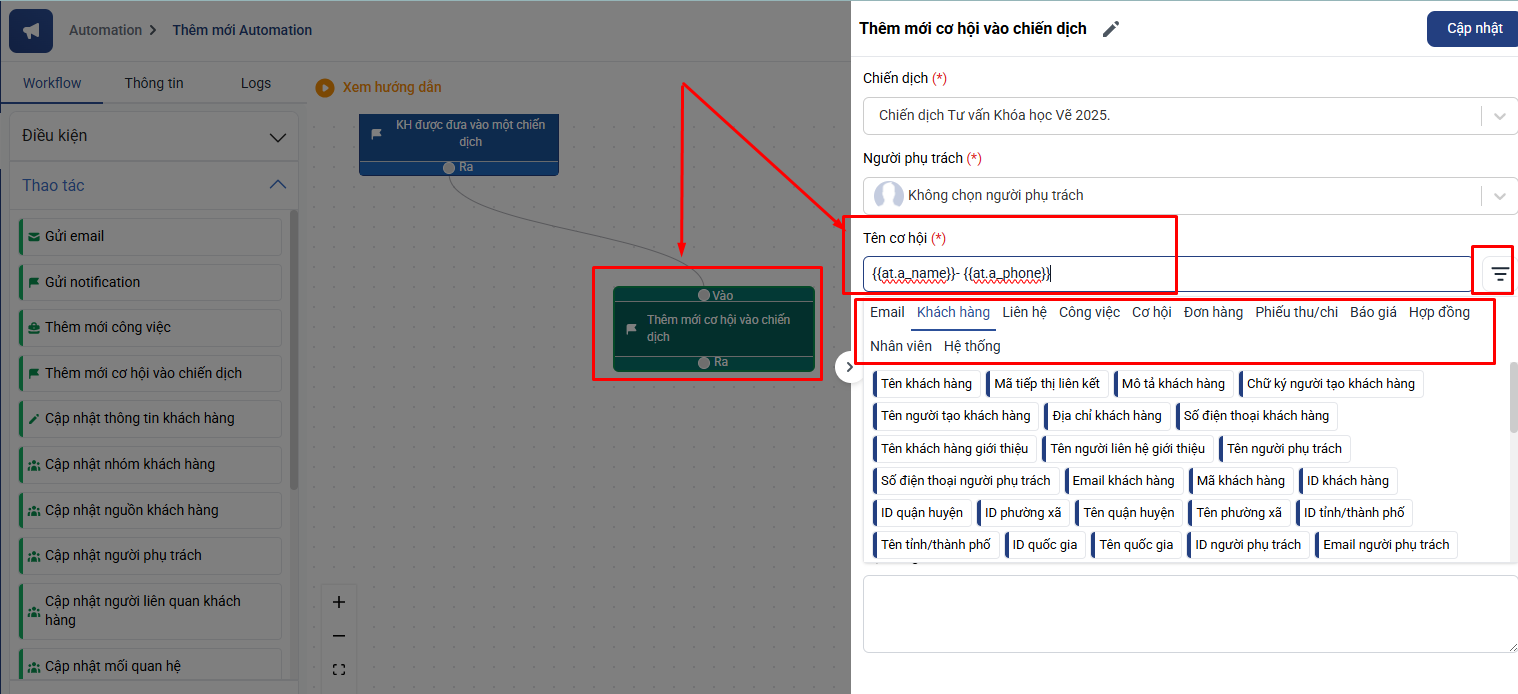Collapse the Thao tác section
The height and width of the screenshot is (694, 1518).
click(277, 185)
